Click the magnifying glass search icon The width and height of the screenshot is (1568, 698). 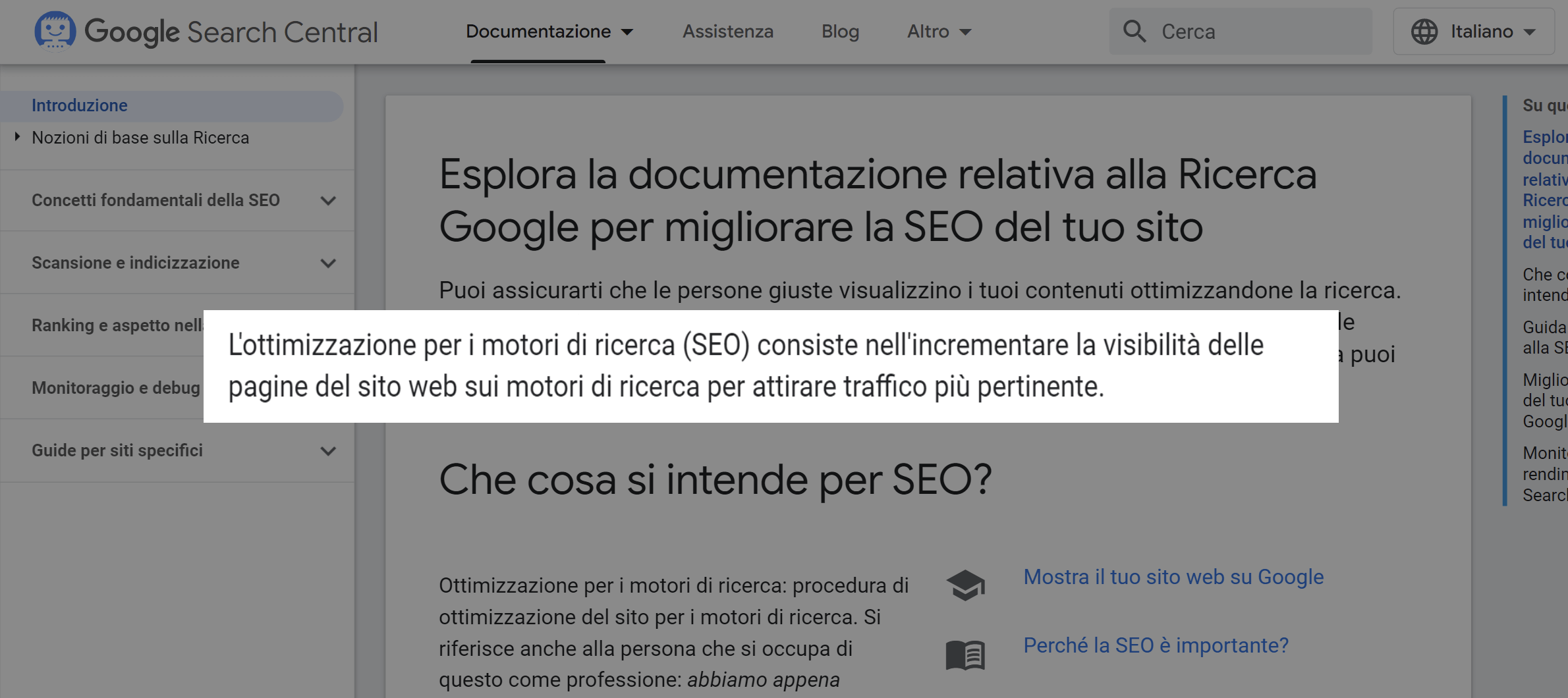[x=1134, y=31]
